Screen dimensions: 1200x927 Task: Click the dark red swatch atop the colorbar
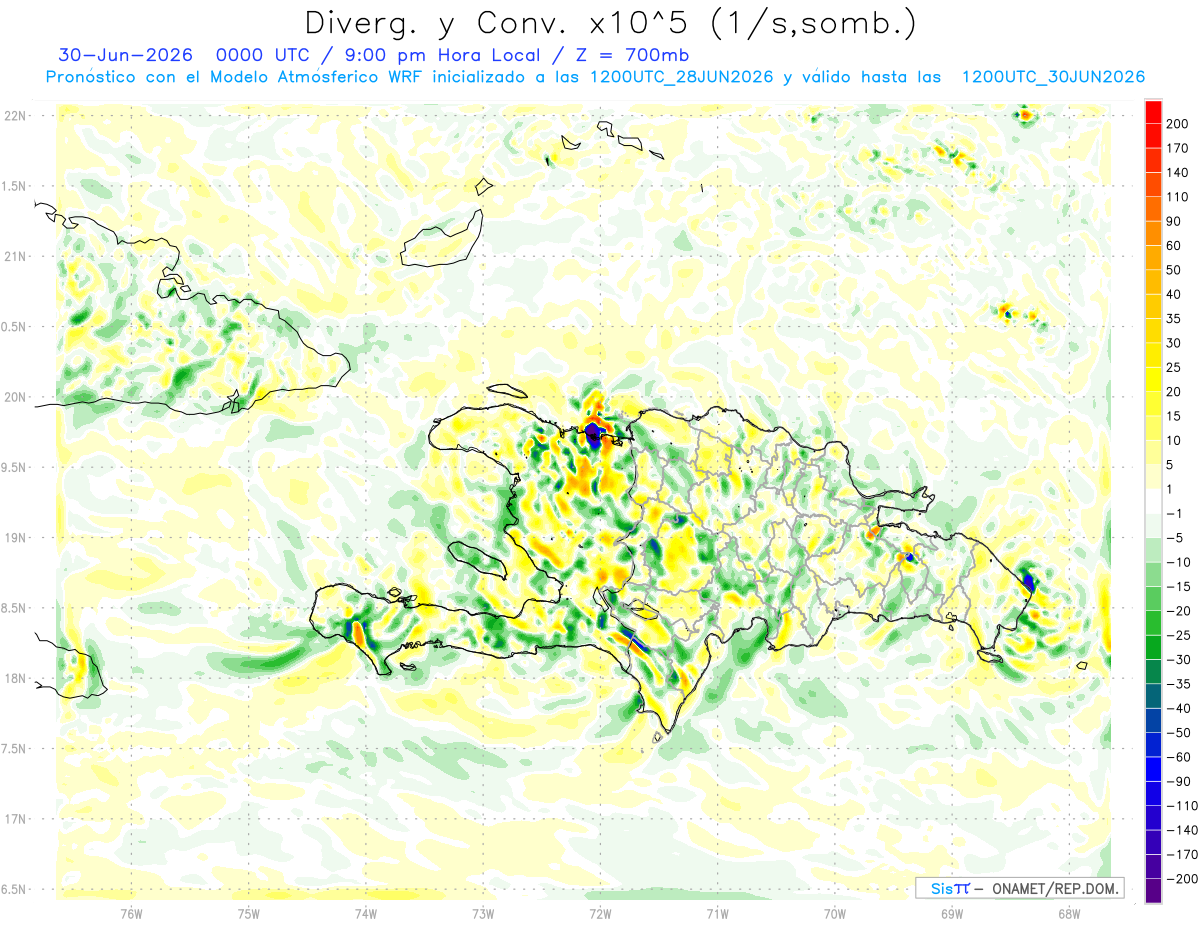pyautogui.click(x=1153, y=112)
